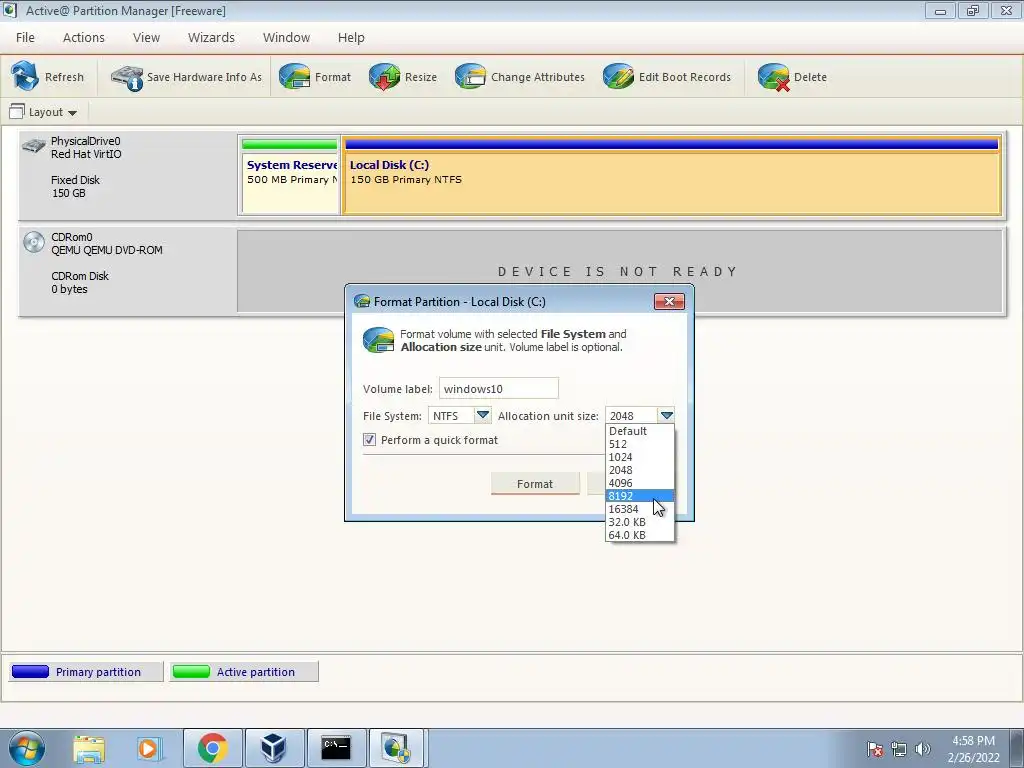The width and height of the screenshot is (1024, 768).
Task: Click the volume speaker tray icon
Action: [923, 749]
